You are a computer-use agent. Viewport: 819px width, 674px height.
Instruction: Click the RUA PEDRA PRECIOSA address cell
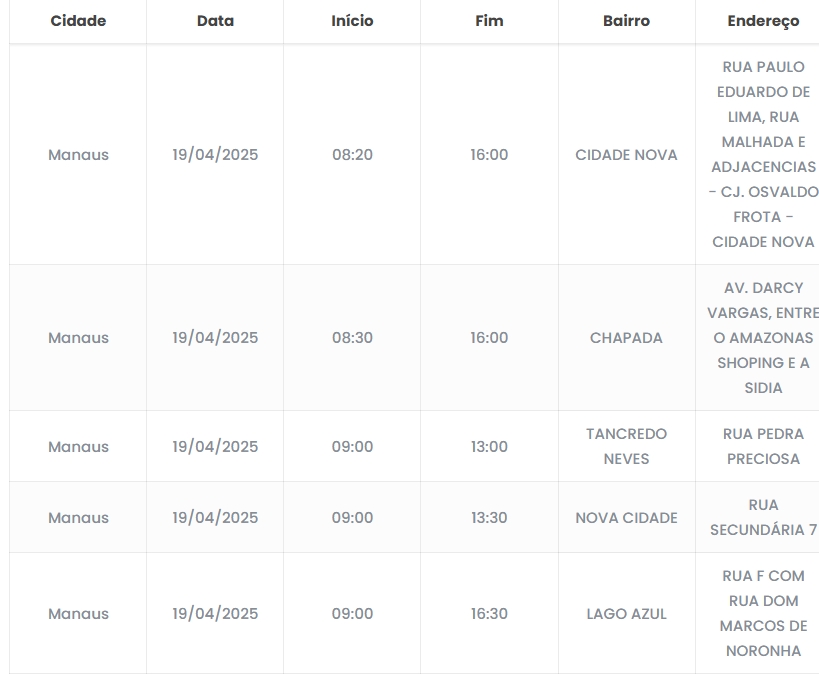(763, 447)
